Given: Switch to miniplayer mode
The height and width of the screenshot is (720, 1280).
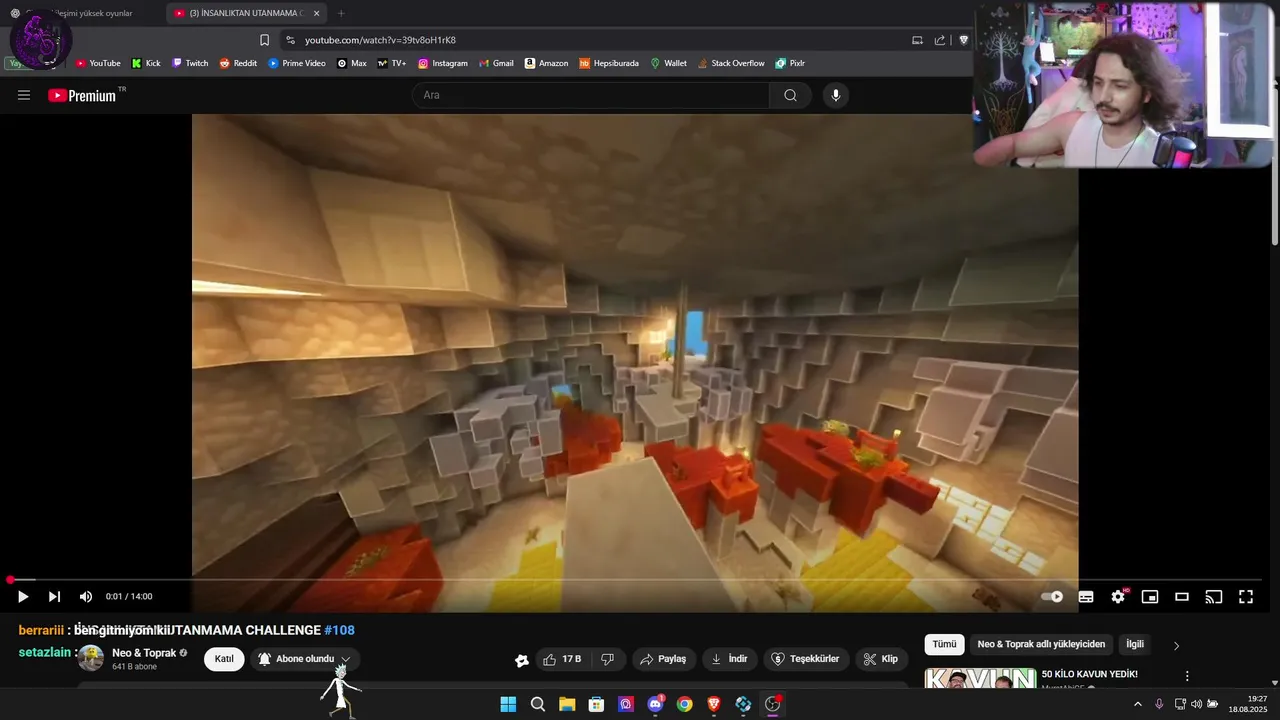Looking at the screenshot, I should point(1150,597).
